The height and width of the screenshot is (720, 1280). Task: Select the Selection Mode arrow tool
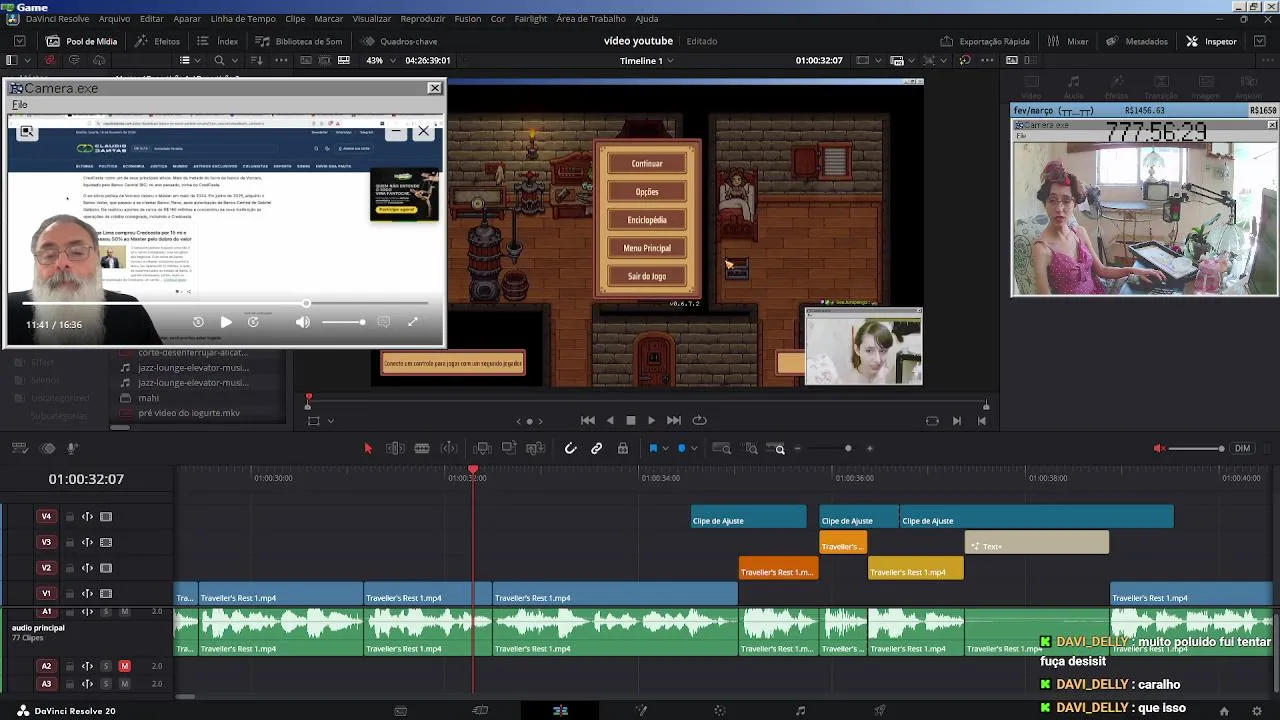(368, 449)
